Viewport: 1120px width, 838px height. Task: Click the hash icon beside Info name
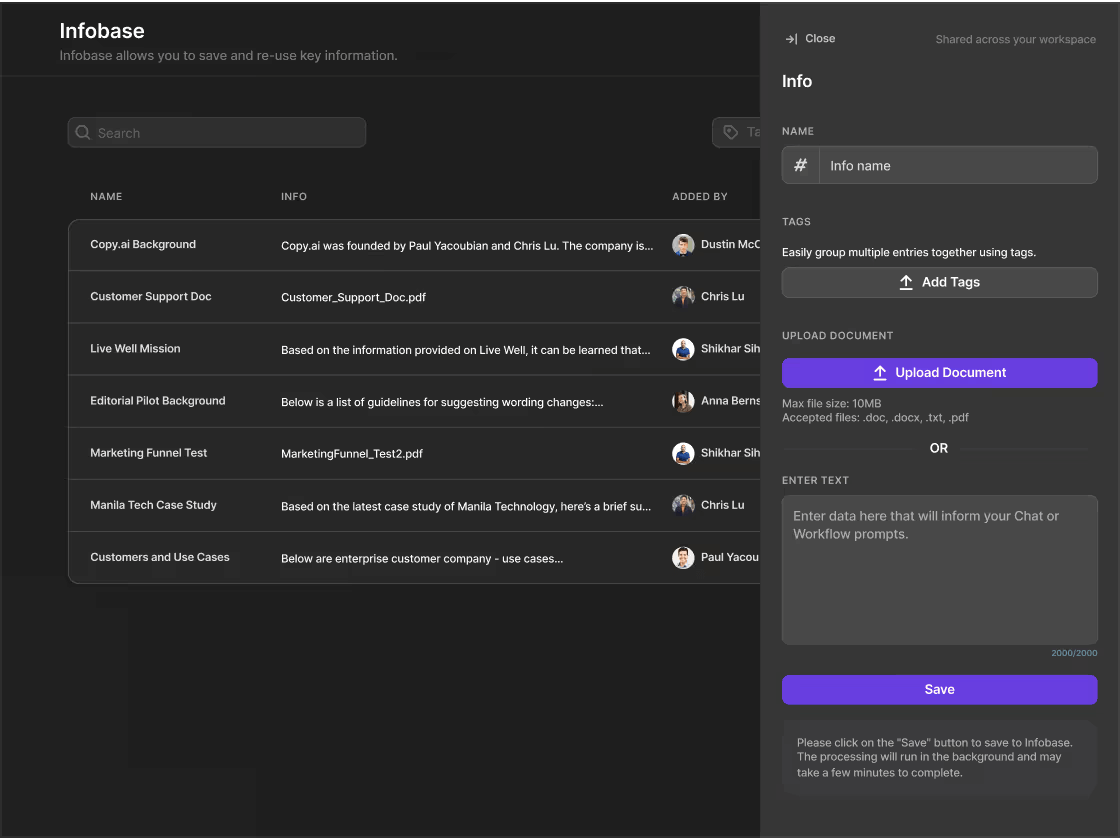(800, 165)
